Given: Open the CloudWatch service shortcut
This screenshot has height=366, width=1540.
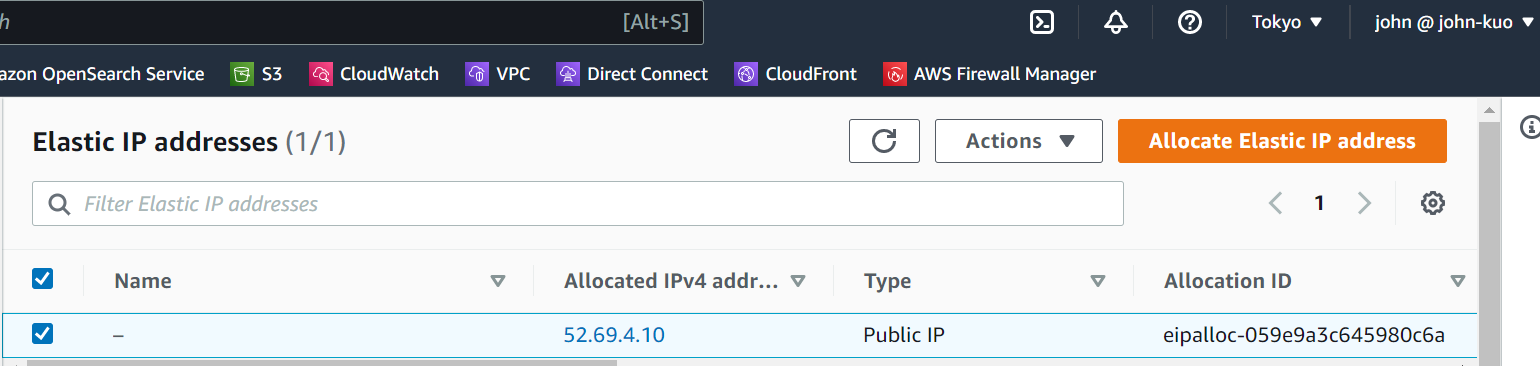Looking at the screenshot, I should click(374, 74).
